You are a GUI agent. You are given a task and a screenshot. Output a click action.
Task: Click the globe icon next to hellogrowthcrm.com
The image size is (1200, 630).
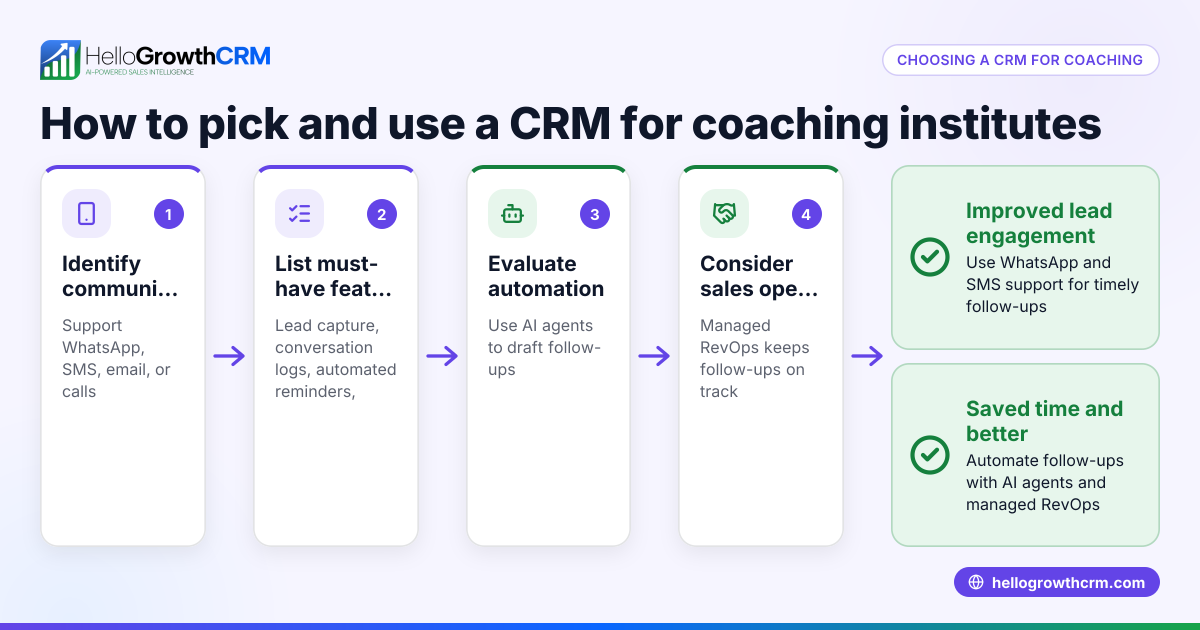pos(976,583)
